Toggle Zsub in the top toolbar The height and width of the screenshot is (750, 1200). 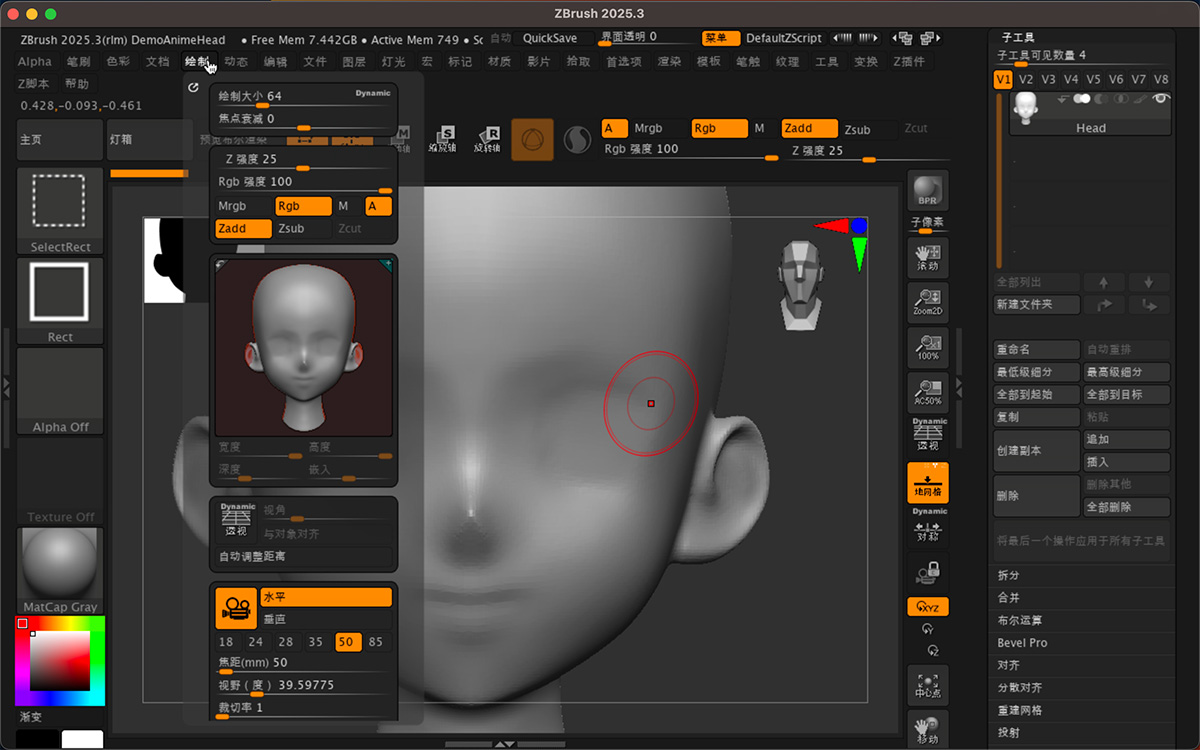coord(857,129)
